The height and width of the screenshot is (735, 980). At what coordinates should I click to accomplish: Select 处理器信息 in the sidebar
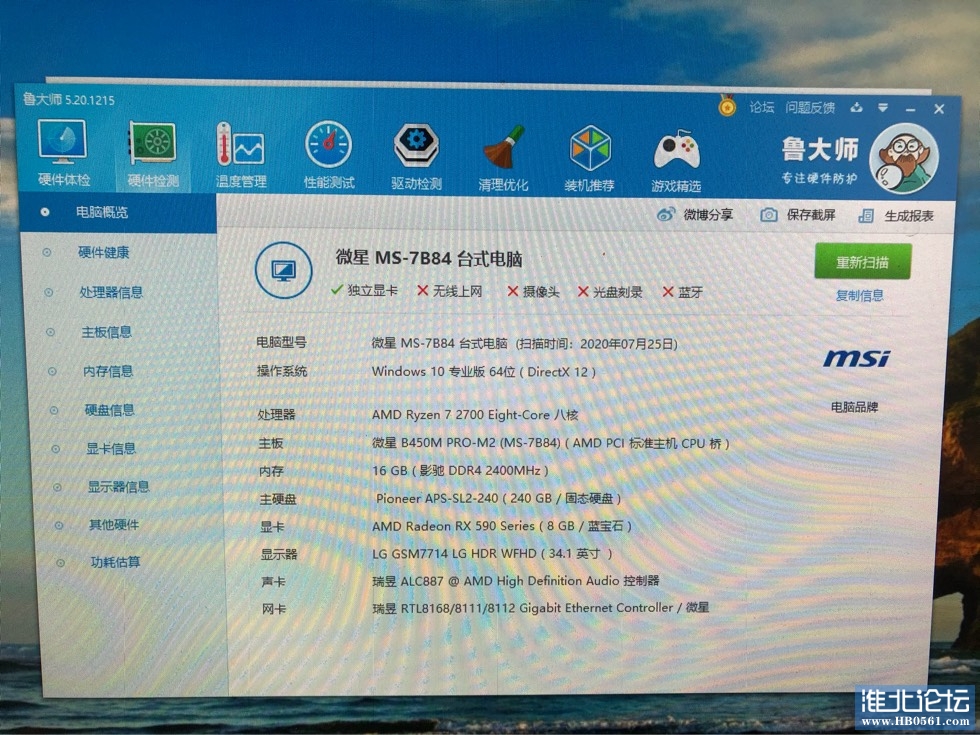pos(110,292)
